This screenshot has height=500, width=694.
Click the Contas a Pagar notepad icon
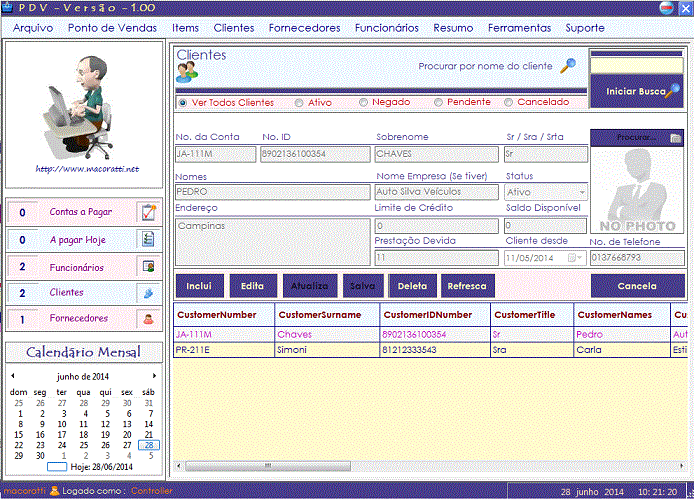(148, 212)
